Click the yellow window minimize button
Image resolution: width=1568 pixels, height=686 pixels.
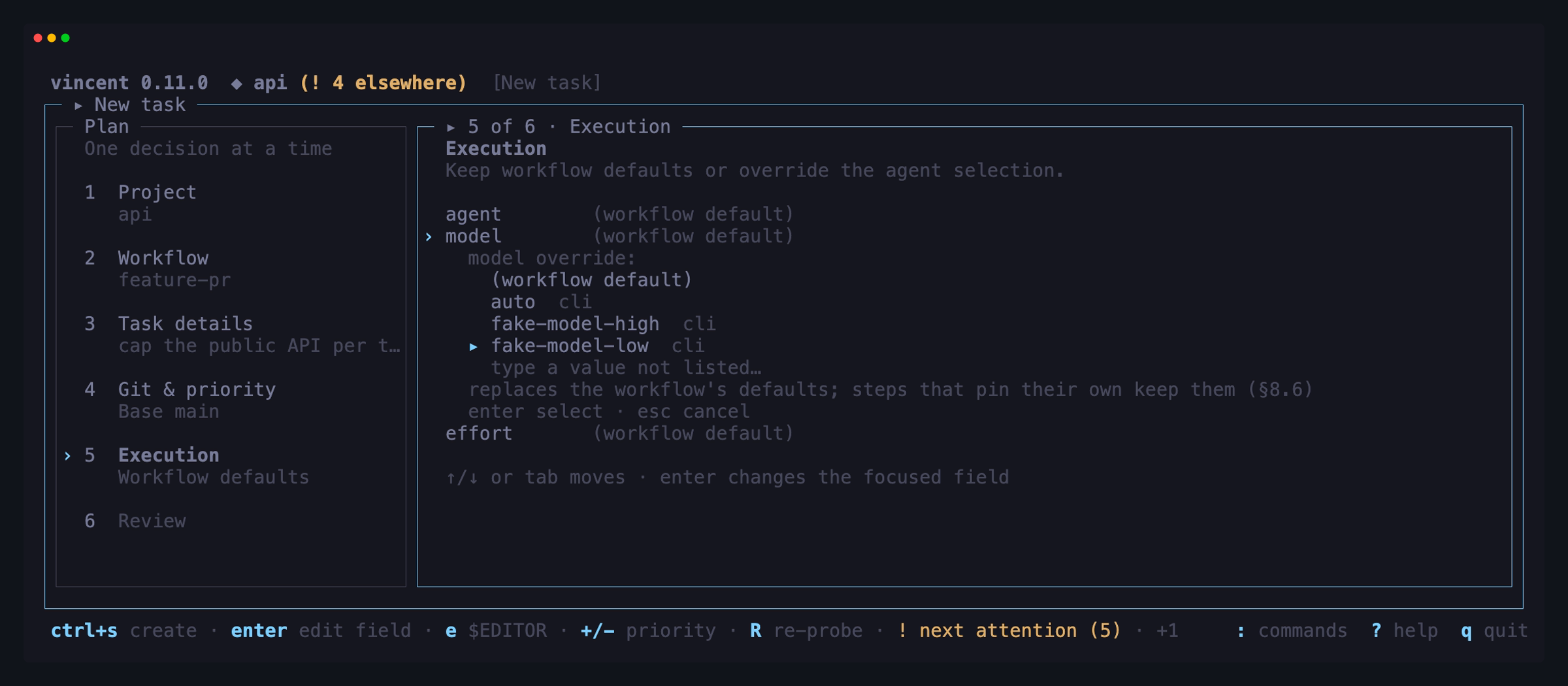point(52,38)
